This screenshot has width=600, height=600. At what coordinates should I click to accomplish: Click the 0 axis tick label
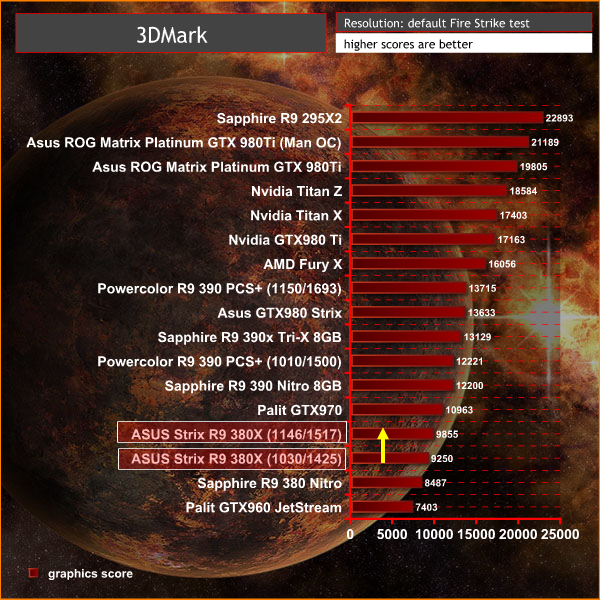tap(350, 535)
